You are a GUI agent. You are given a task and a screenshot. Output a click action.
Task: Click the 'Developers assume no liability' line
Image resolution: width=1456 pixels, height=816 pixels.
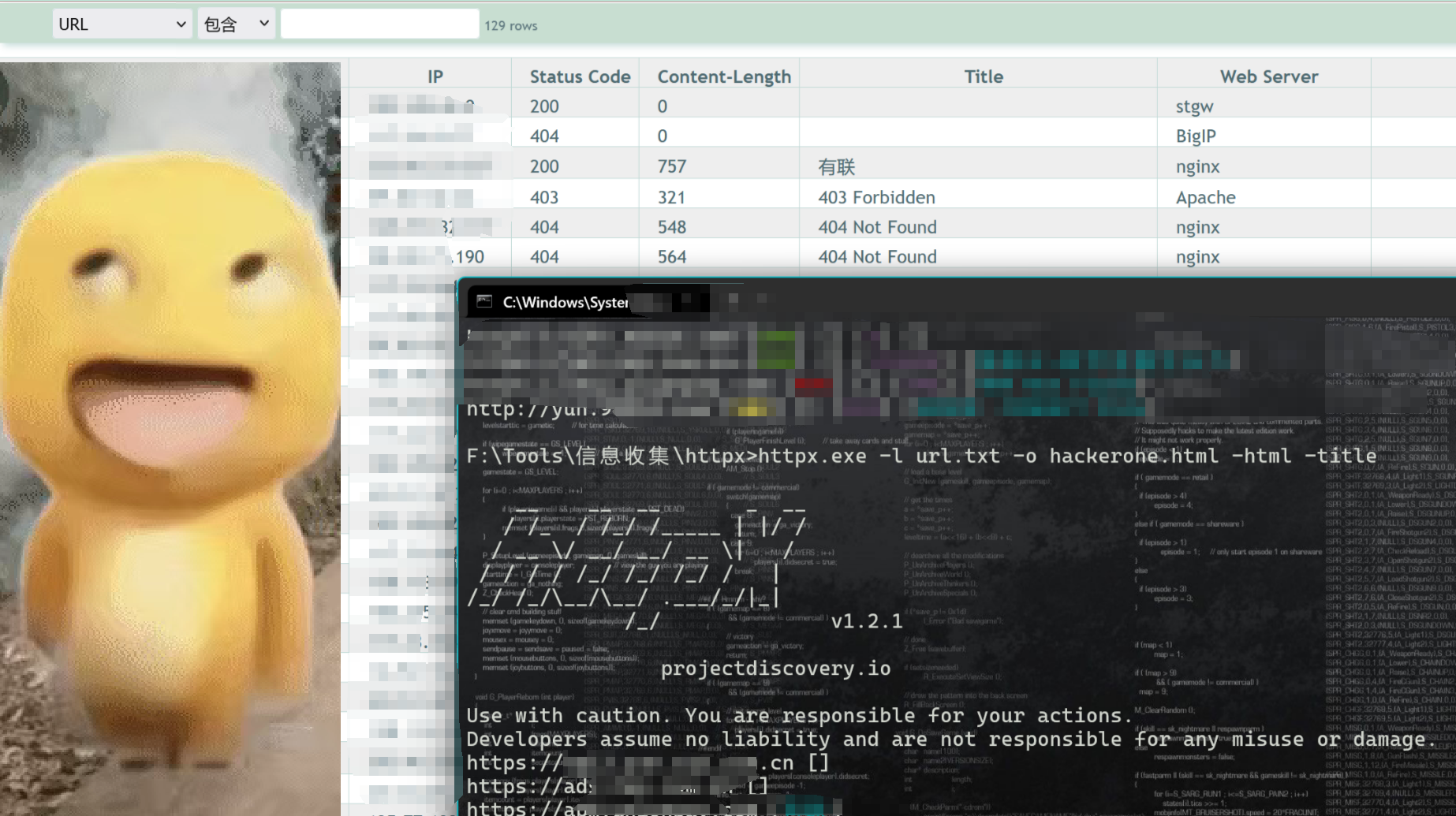click(951, 739)
